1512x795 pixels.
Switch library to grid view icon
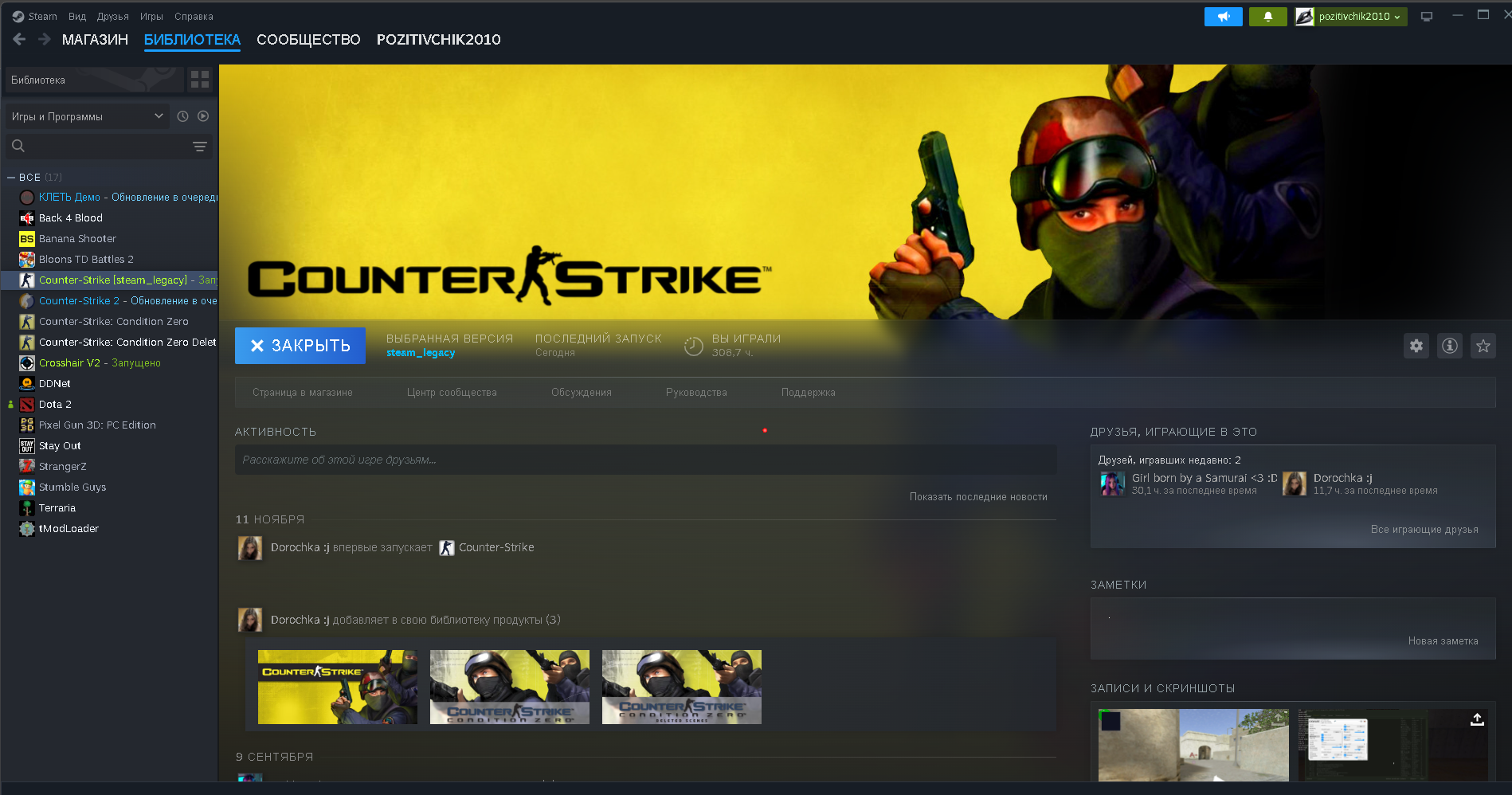[x=200, y=80]
